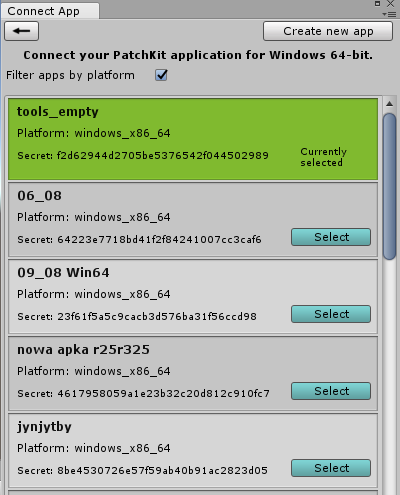
Task: Close the Connect App window
Action: pyautogui.click(x=390, y=4)
